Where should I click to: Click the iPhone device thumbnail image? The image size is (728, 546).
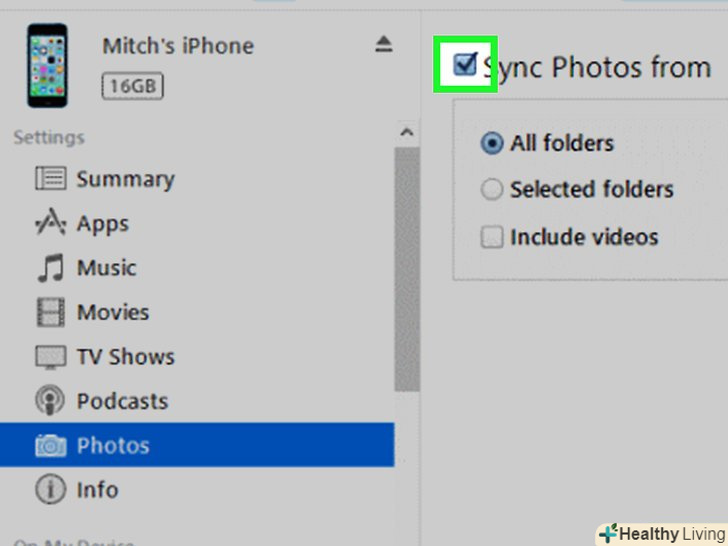pos(47,65)
